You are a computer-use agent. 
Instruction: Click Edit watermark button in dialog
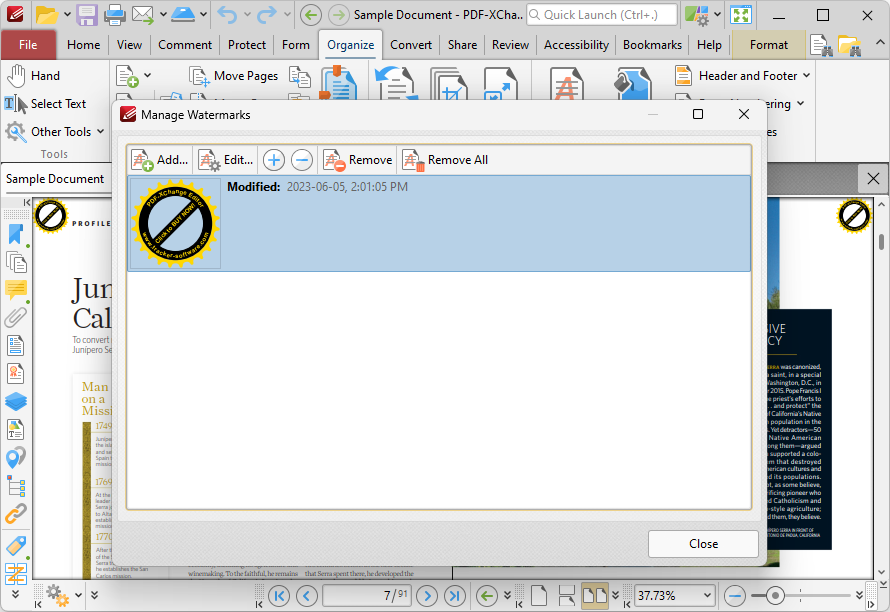[x=226, y=160]
